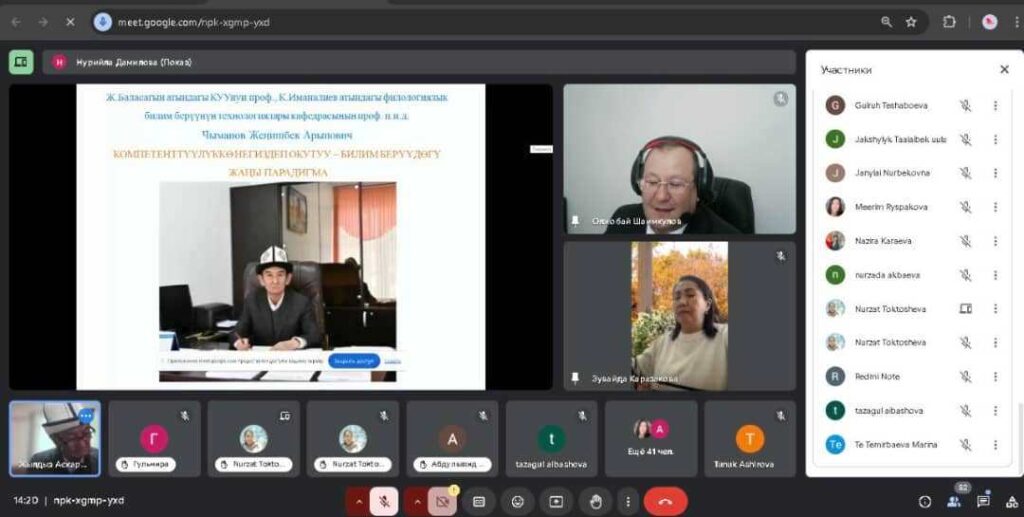
Task: Open more actions for nurzada akbaeva
Action: 995,275
